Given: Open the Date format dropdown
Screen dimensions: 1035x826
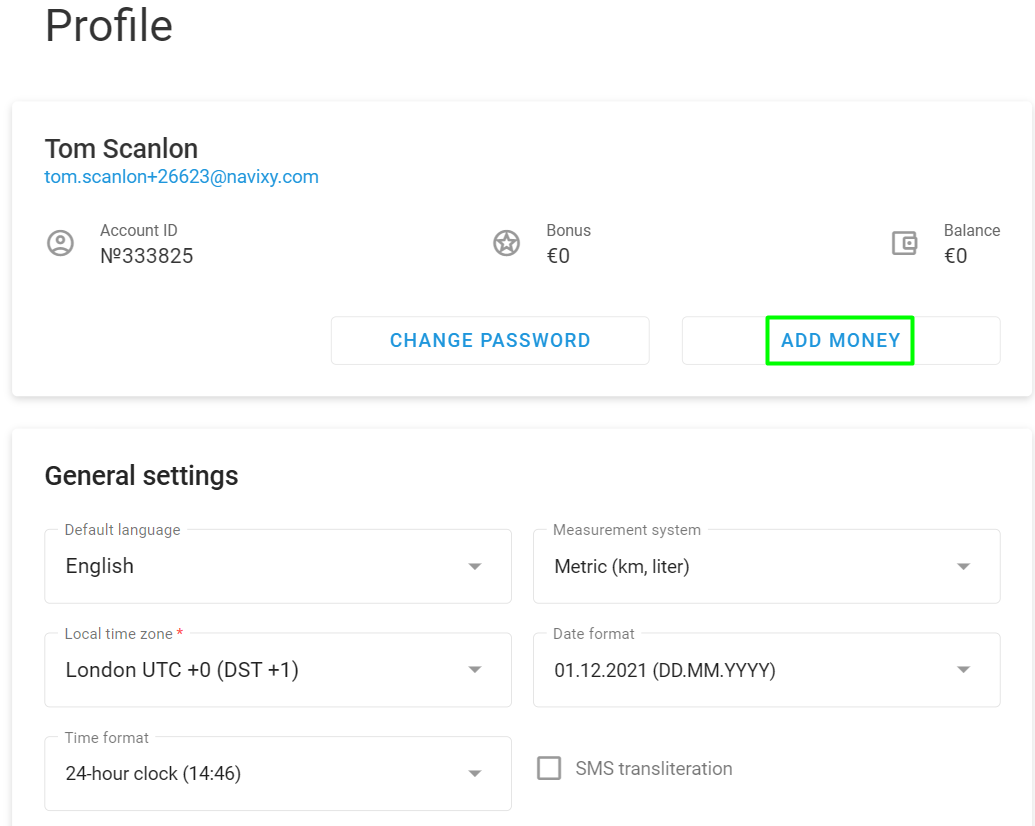Looking at the screenshot, I should tap(962, 670).
